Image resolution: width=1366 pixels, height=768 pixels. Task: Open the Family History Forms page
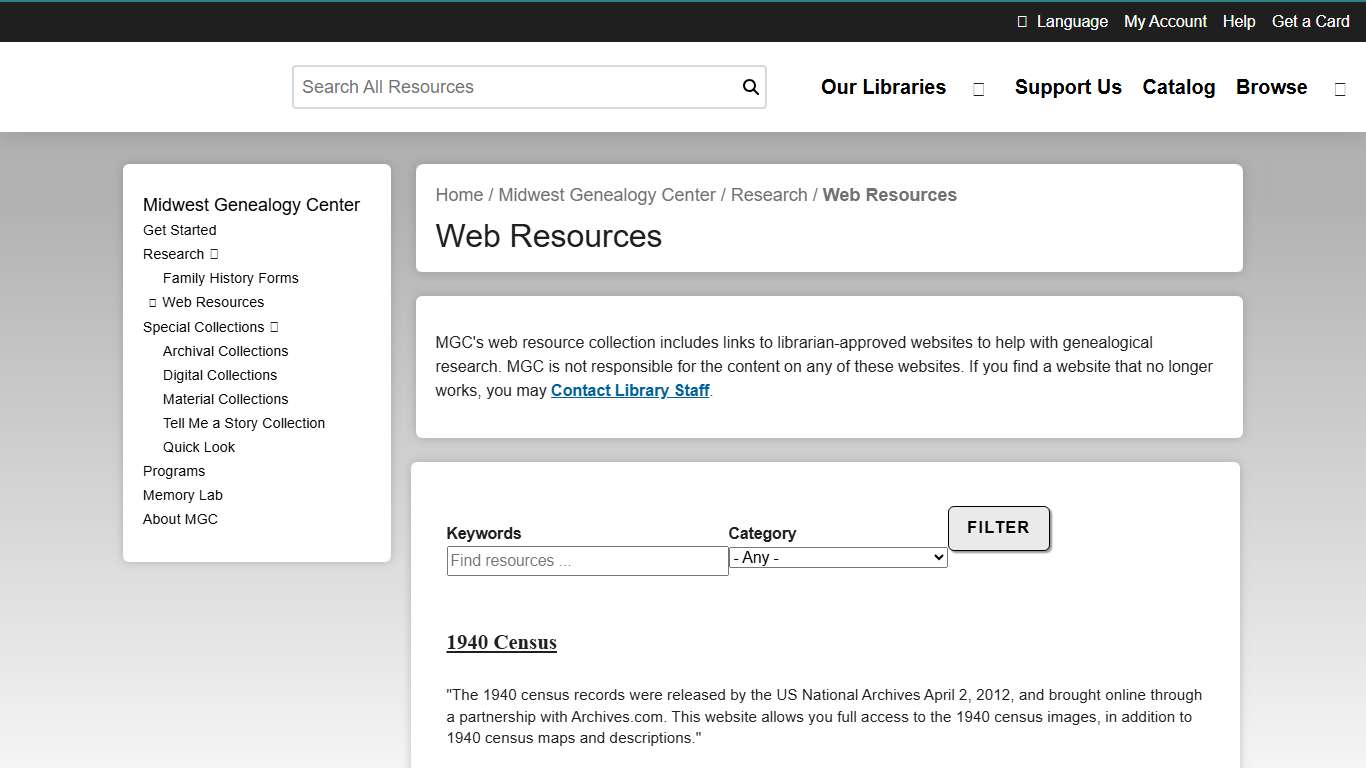[230, 278]
